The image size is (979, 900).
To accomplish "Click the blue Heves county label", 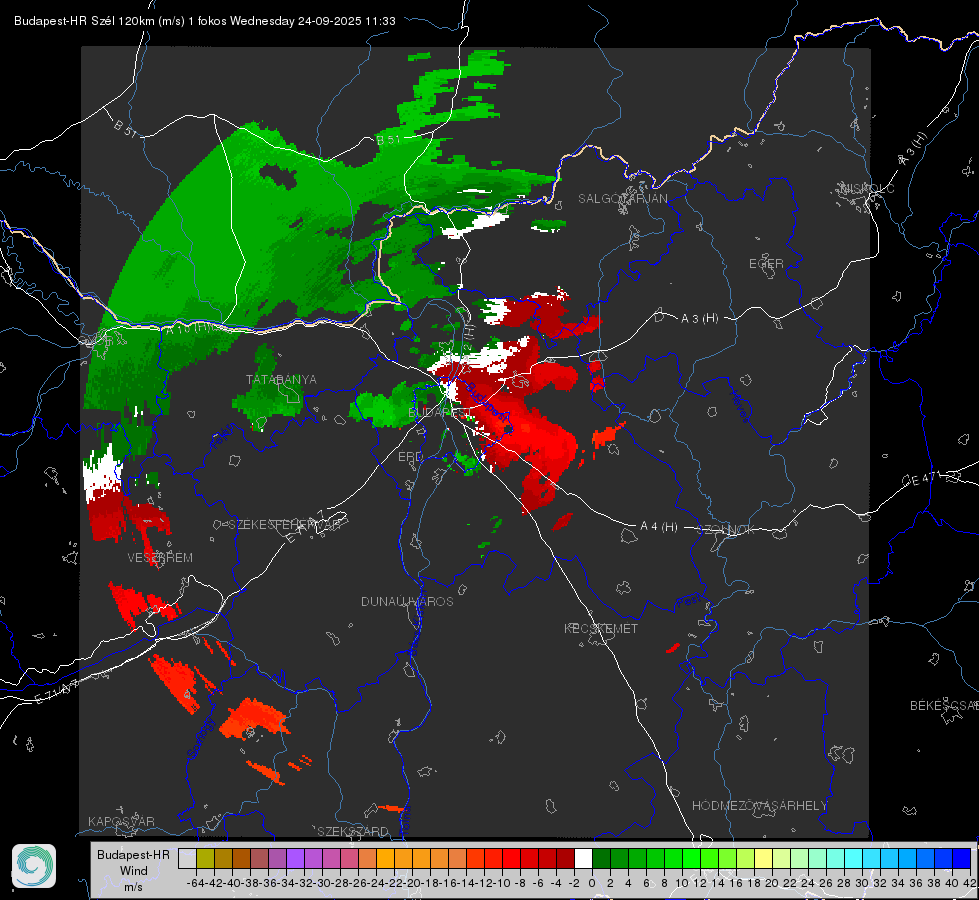I will click(x=739, y=406).
